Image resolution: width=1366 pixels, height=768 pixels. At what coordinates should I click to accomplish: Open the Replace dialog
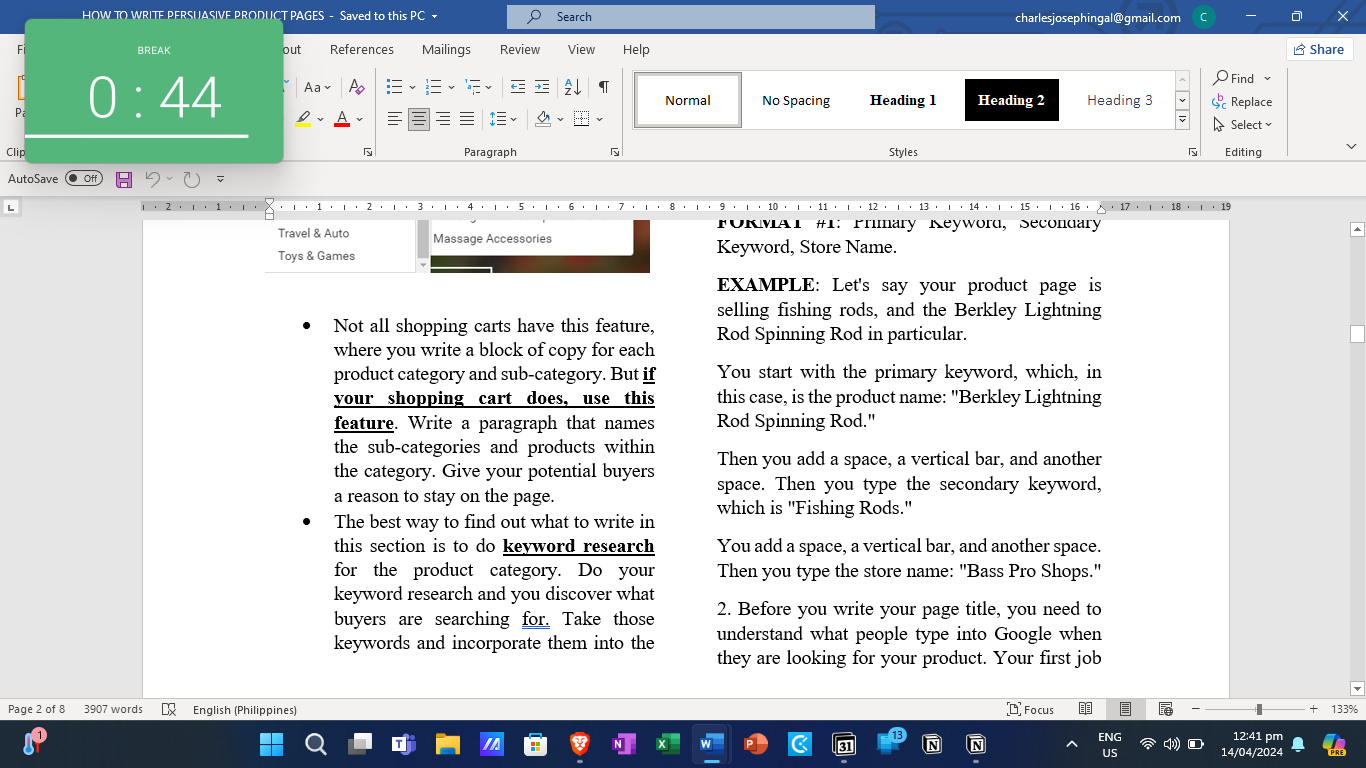[1241, 102]
